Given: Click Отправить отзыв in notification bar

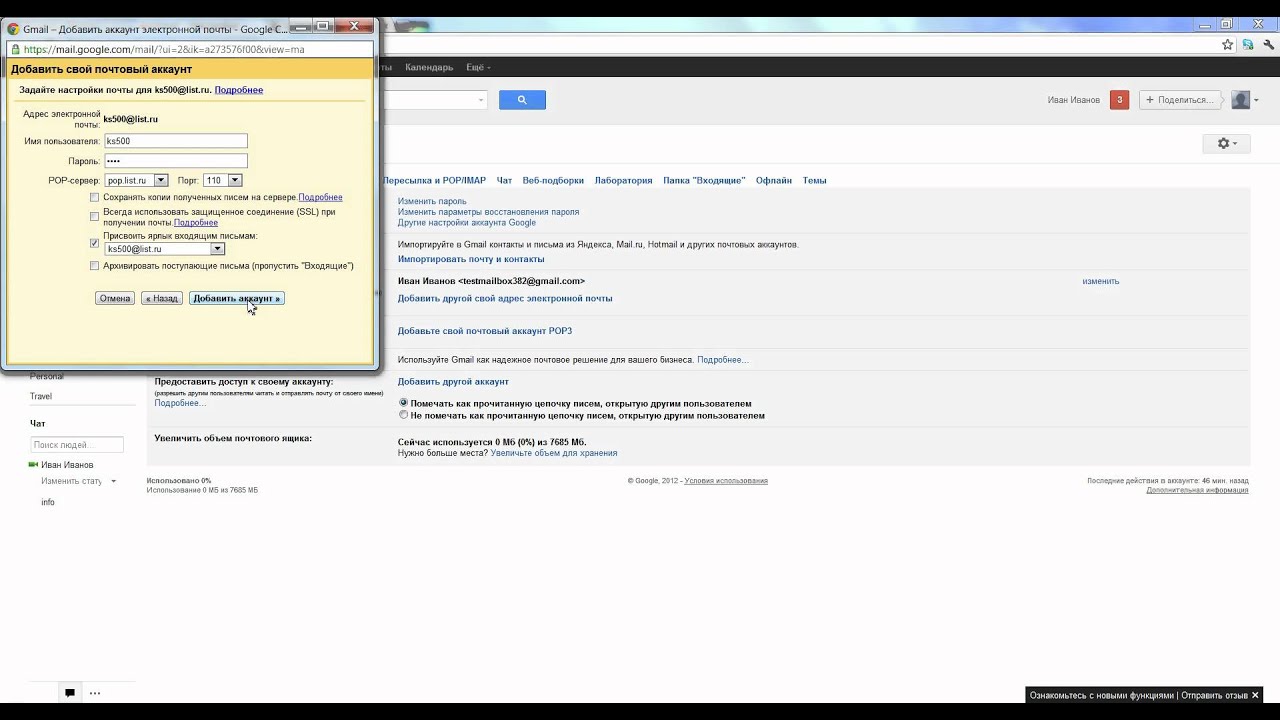Looking at the screenshot, I should [1214, 695].
